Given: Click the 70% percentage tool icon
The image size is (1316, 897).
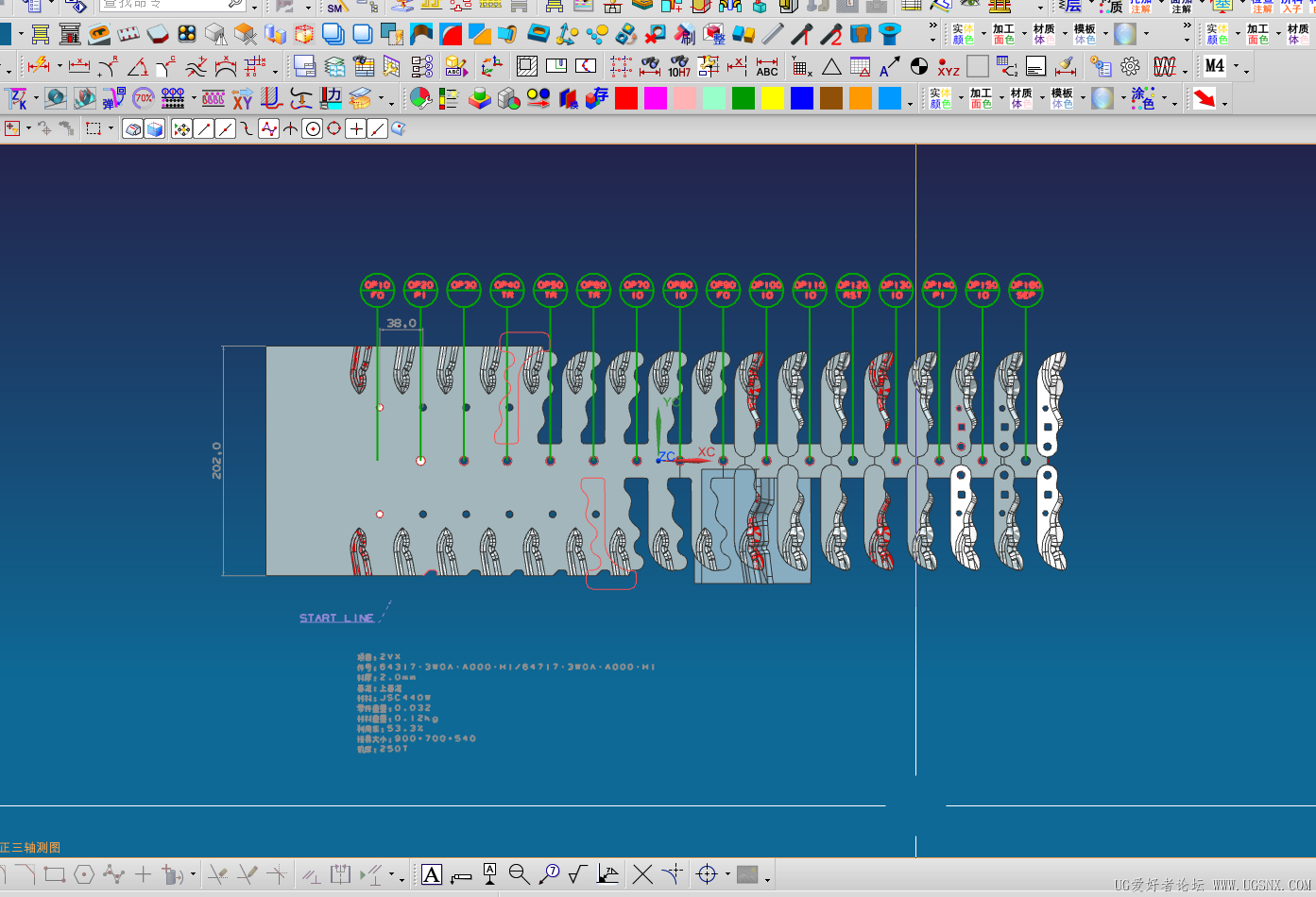Looking at the screenshot, I should [x=144, y=98].
